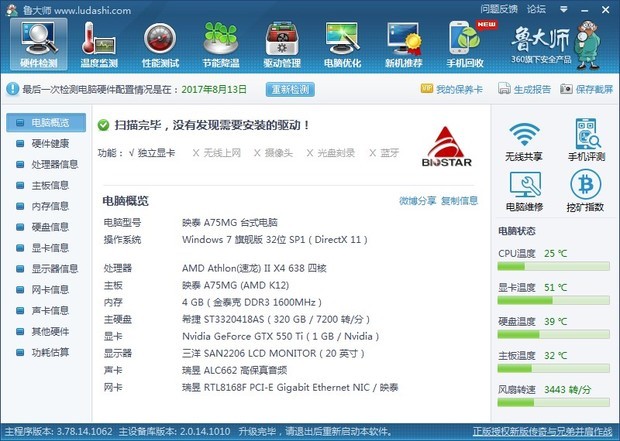
Task: Open the 温度监测 temperature monitor
Action: coord(99,44)
